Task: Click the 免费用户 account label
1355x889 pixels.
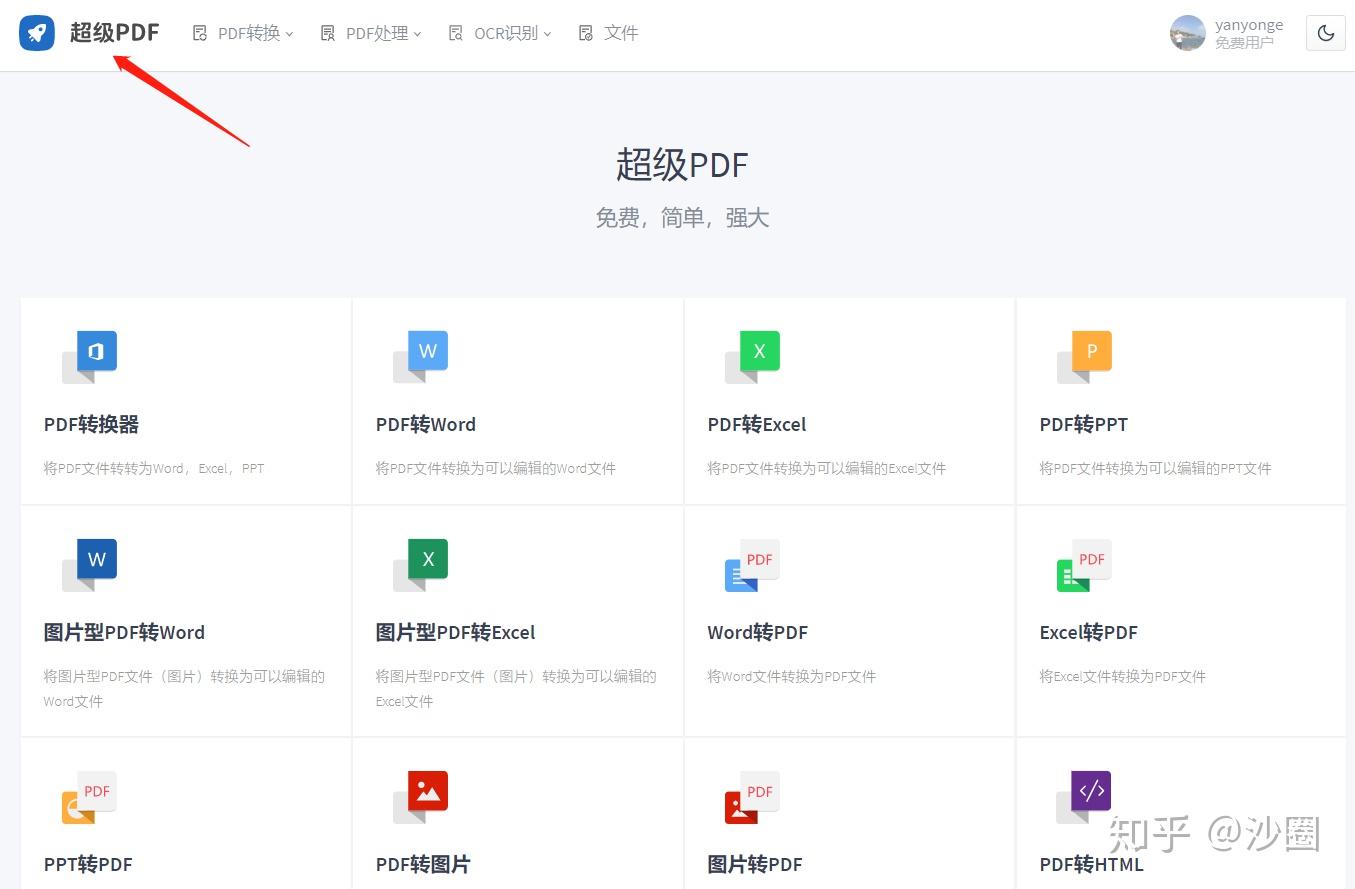Action: coord(1245,43)
